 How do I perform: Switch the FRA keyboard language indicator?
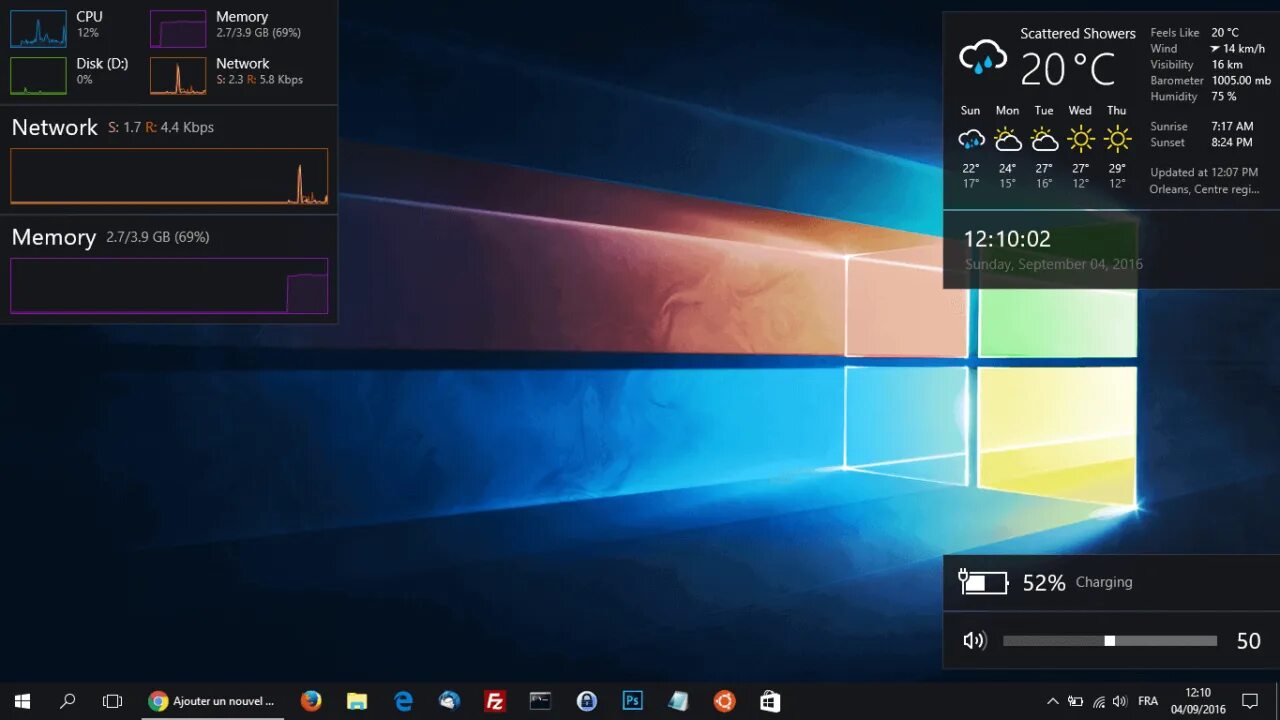(x=1148, y=701)
